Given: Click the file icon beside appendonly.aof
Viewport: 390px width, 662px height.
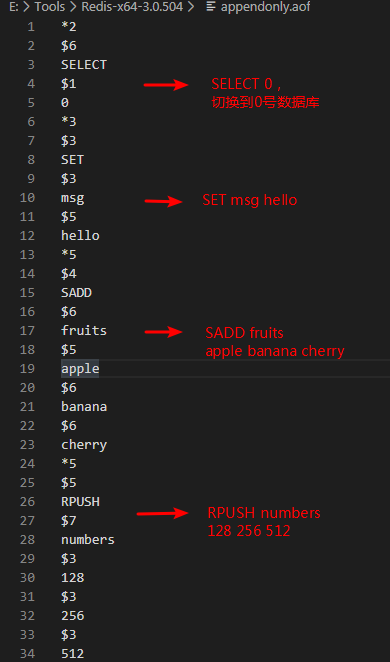Looking at the screenshot, I should click(211, 7).
